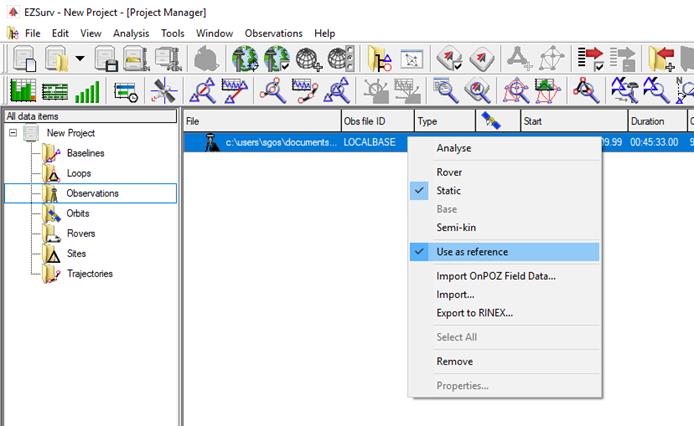Sort by the Start column header
The image size is (694, 426).
pyautogui.click(x=574, y=121)
